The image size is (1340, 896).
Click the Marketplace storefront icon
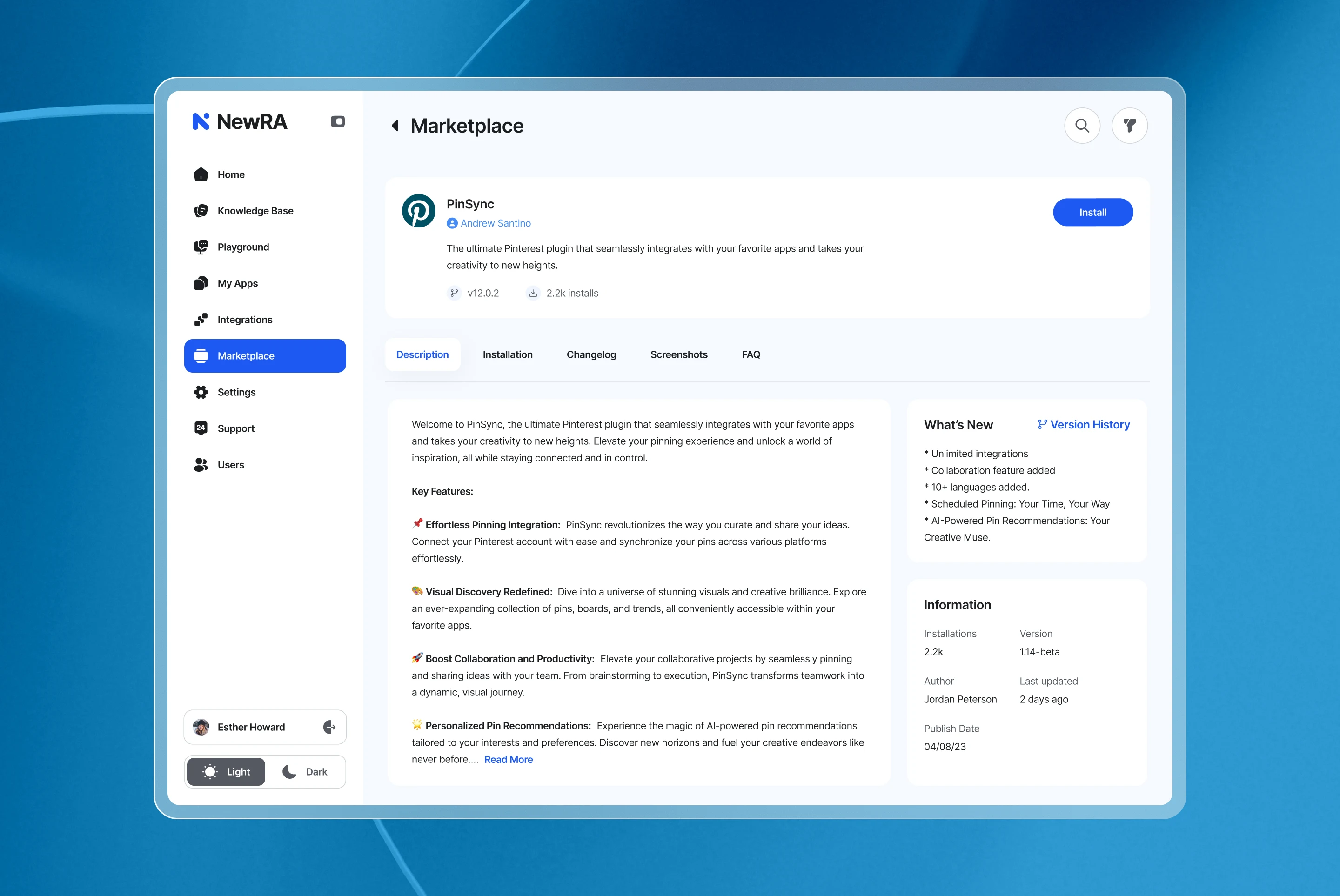(201, 356)
